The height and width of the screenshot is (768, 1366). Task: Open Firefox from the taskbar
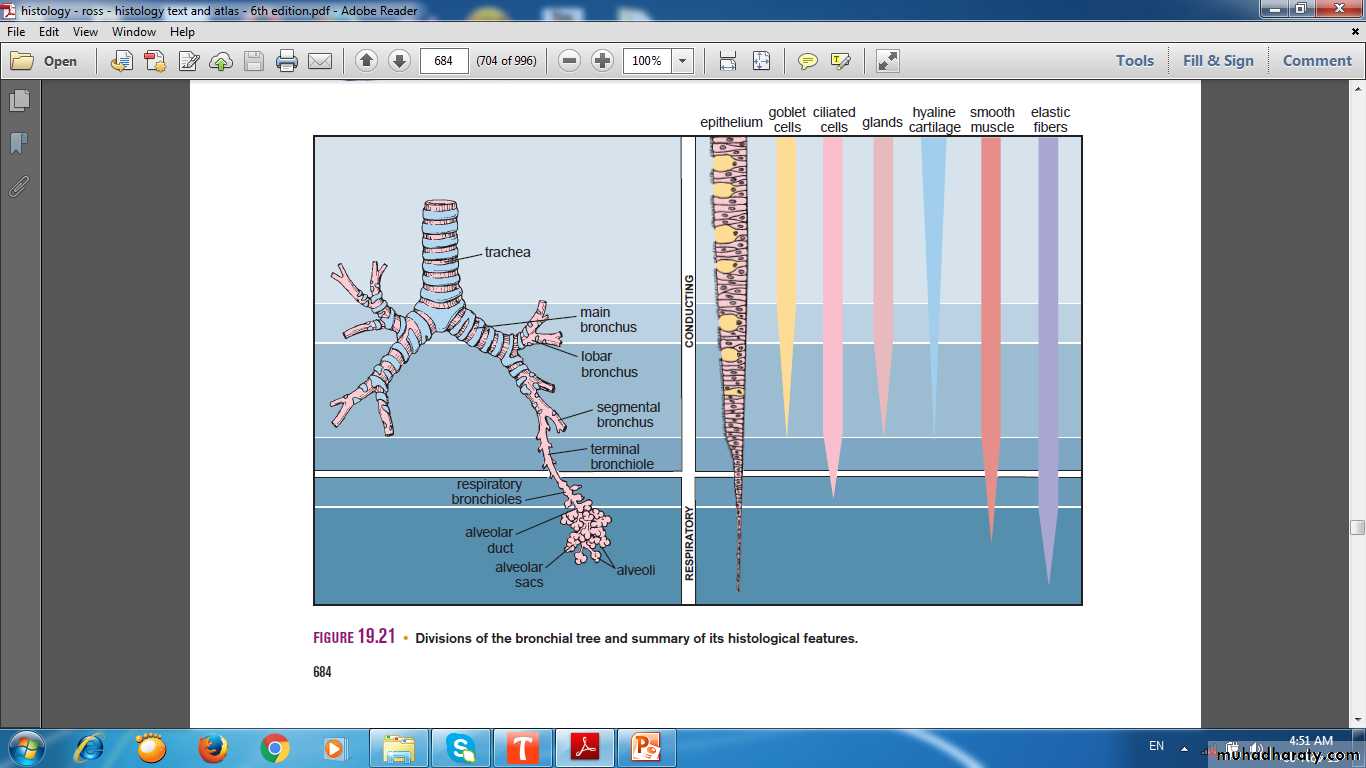pos(212,748)
